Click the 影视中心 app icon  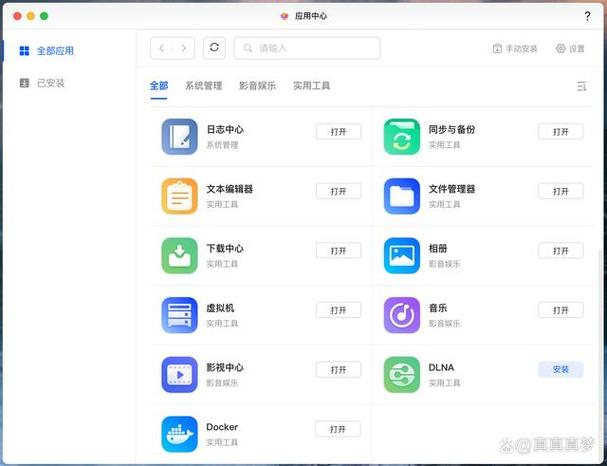tap(179, 375)
